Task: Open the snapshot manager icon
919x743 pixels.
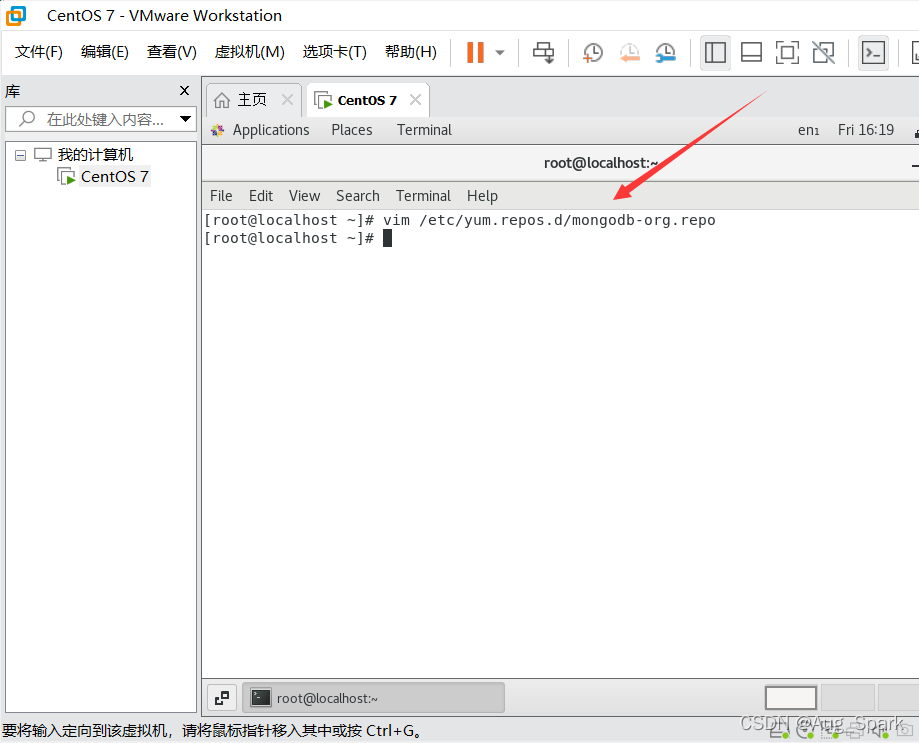Action: point(665,52)
